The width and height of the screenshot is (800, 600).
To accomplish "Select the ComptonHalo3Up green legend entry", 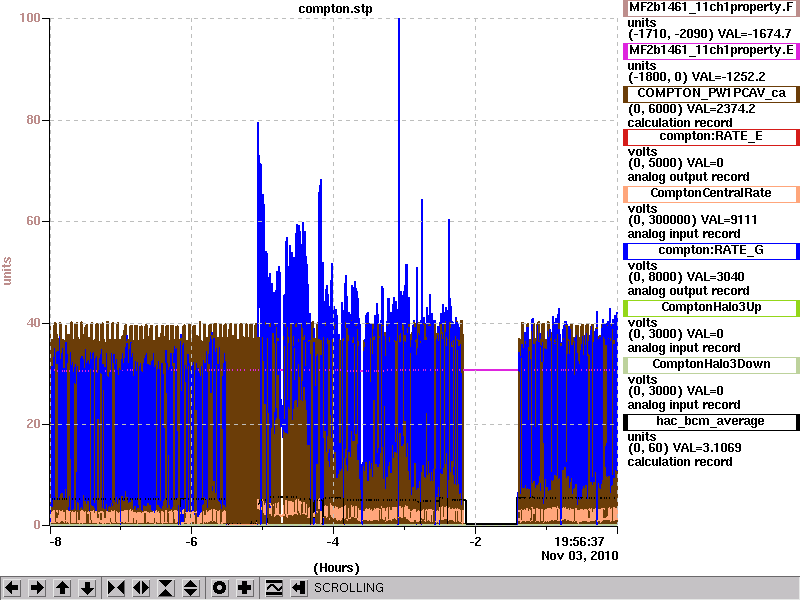I will click(x=711, y=308).
